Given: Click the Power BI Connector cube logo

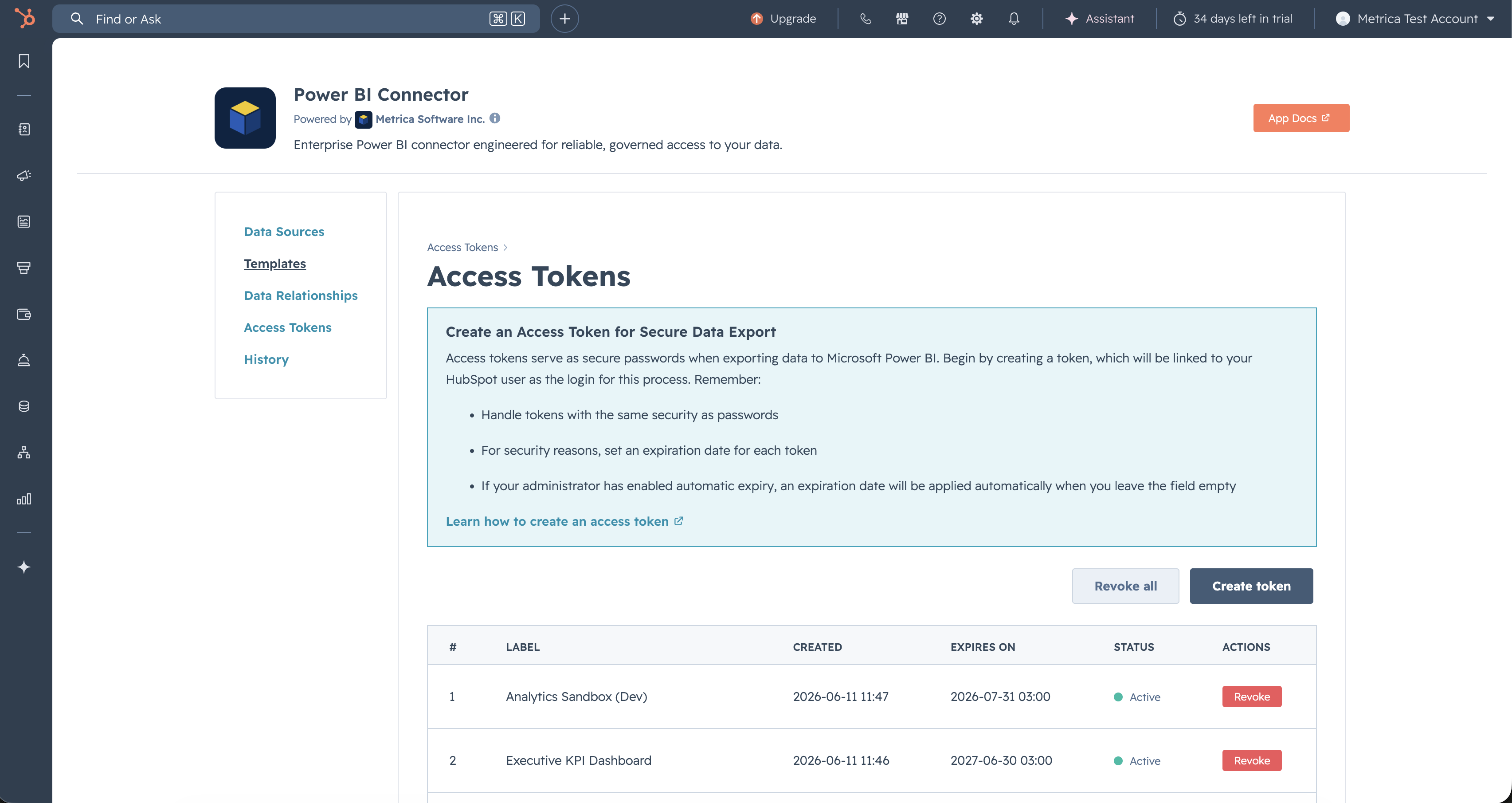Looking at the screenshot, I should point(245,118).
